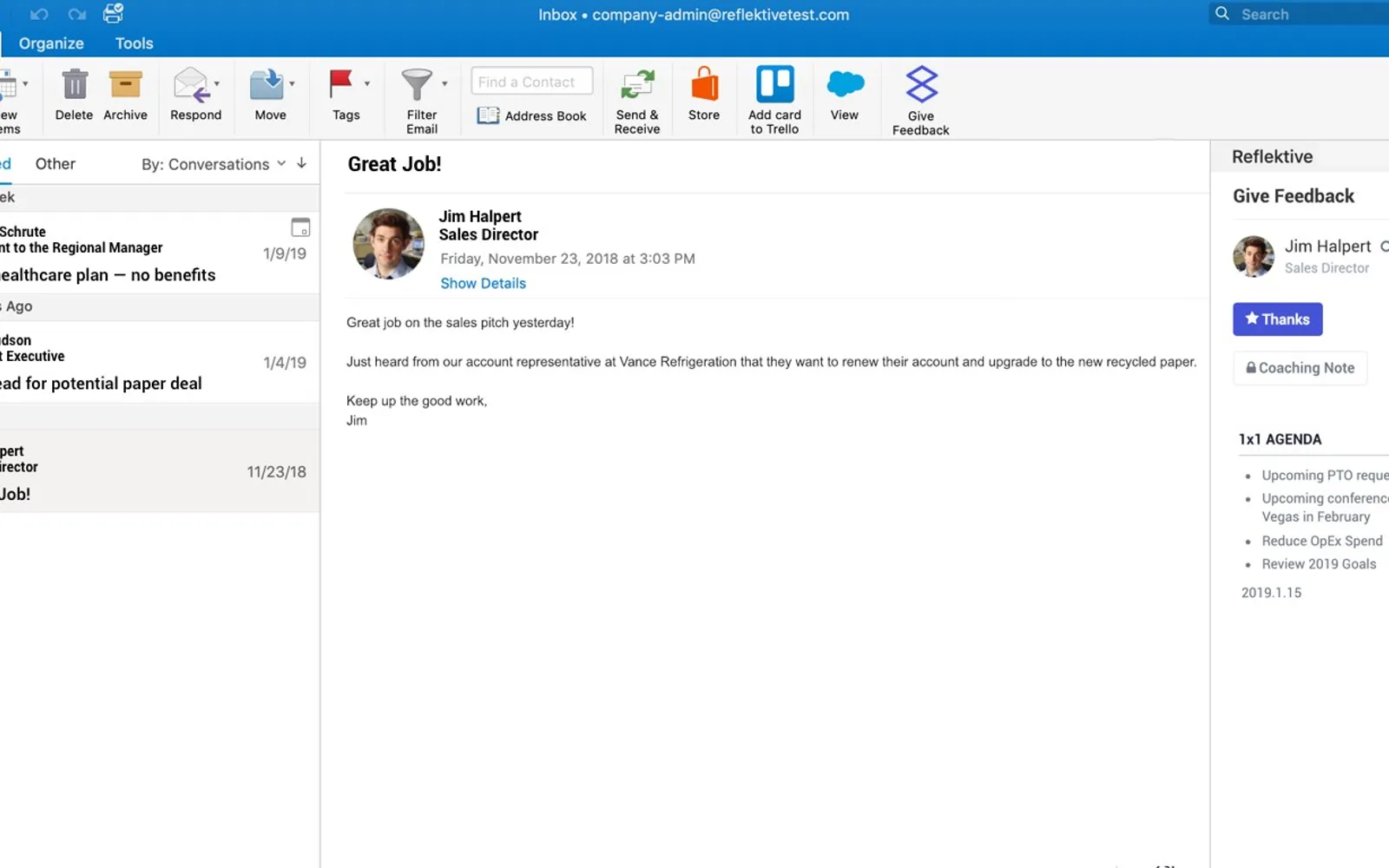Image resolution: width=1389 pixels, height=868 pixels.
Task: Expand the Respond dropdown arrow
Action: [x=217, y=84]
